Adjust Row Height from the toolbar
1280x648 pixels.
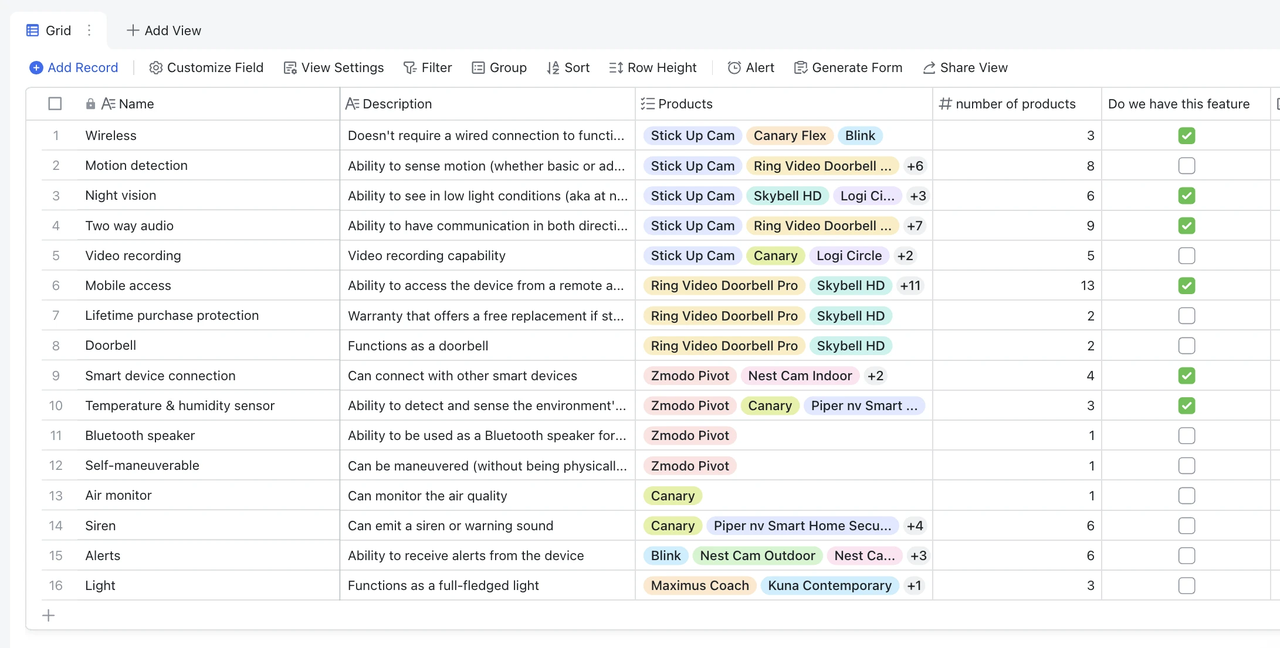652,68
